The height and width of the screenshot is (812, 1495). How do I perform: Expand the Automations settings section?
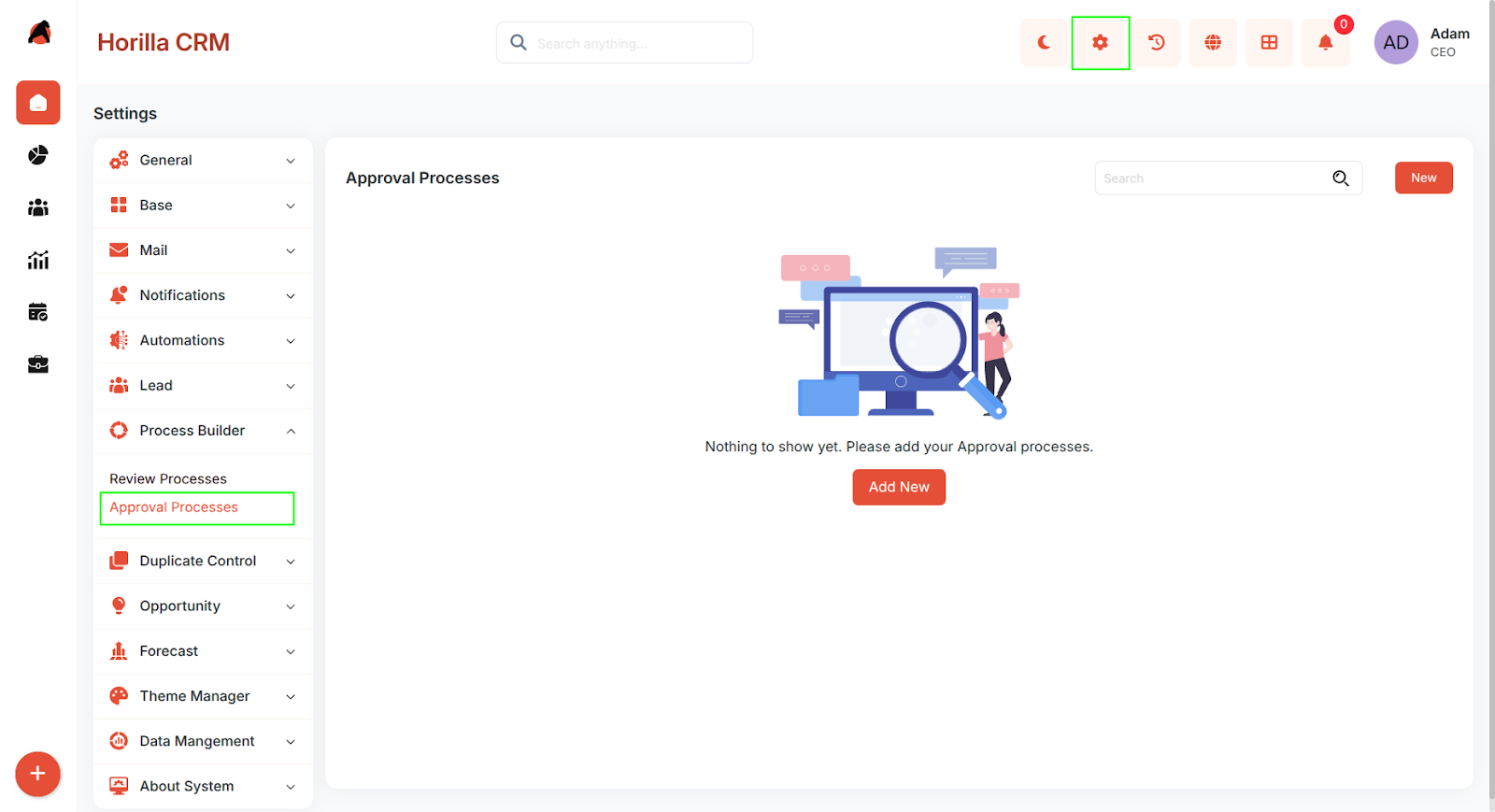[x=204, y=341]
